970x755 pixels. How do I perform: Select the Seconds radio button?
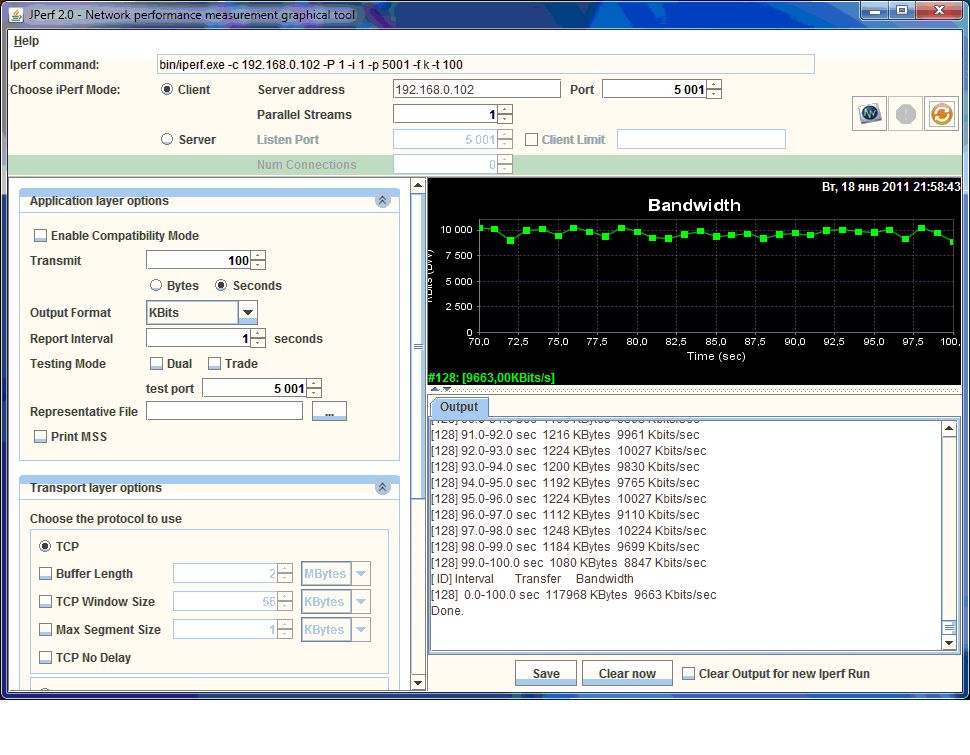221,285
